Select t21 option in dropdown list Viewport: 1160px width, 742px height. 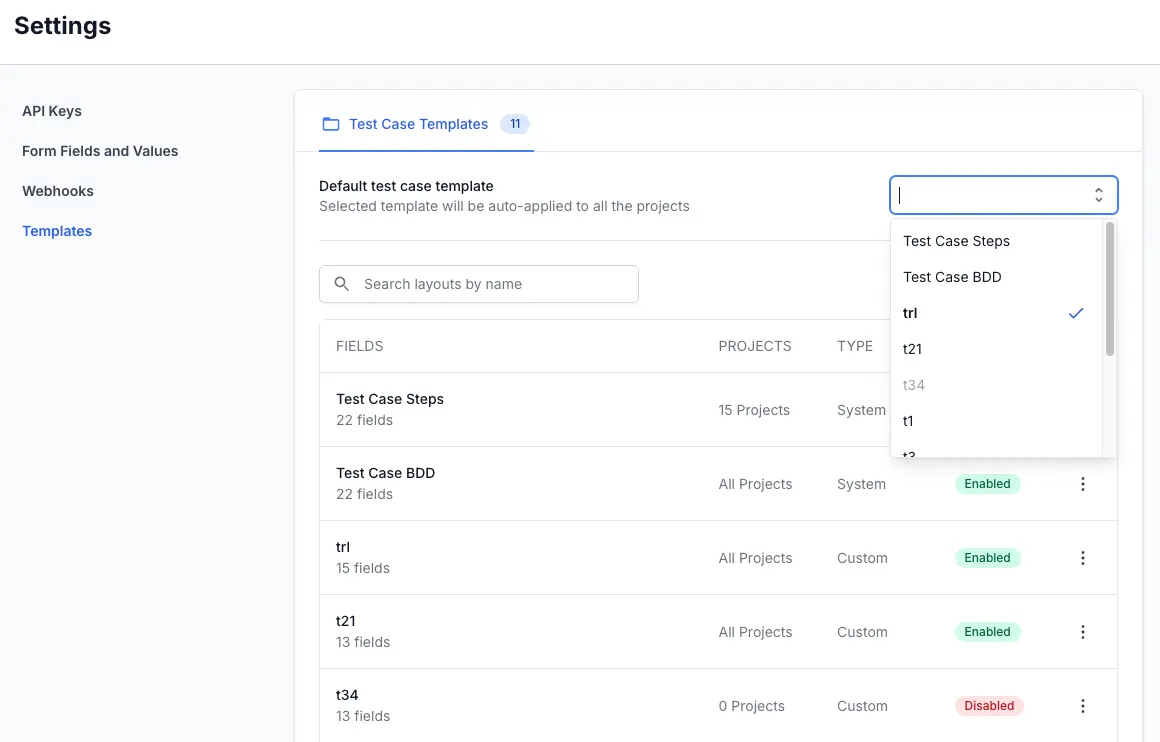coord(912,349)
